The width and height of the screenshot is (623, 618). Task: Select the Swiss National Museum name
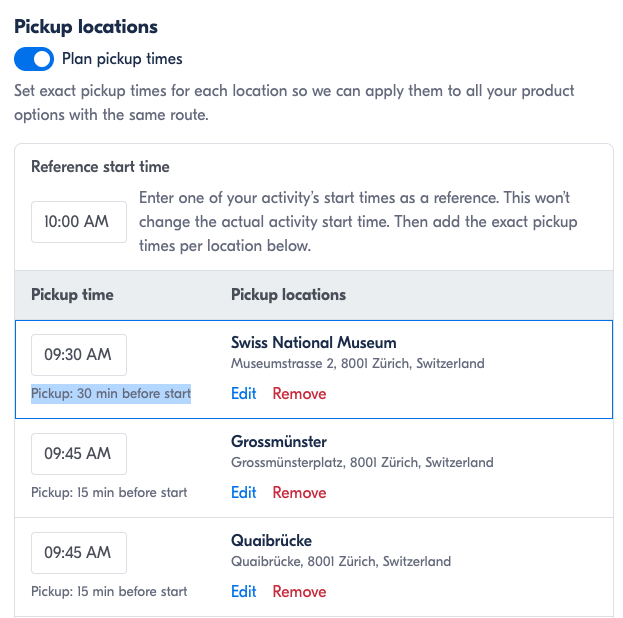(313, 343)
